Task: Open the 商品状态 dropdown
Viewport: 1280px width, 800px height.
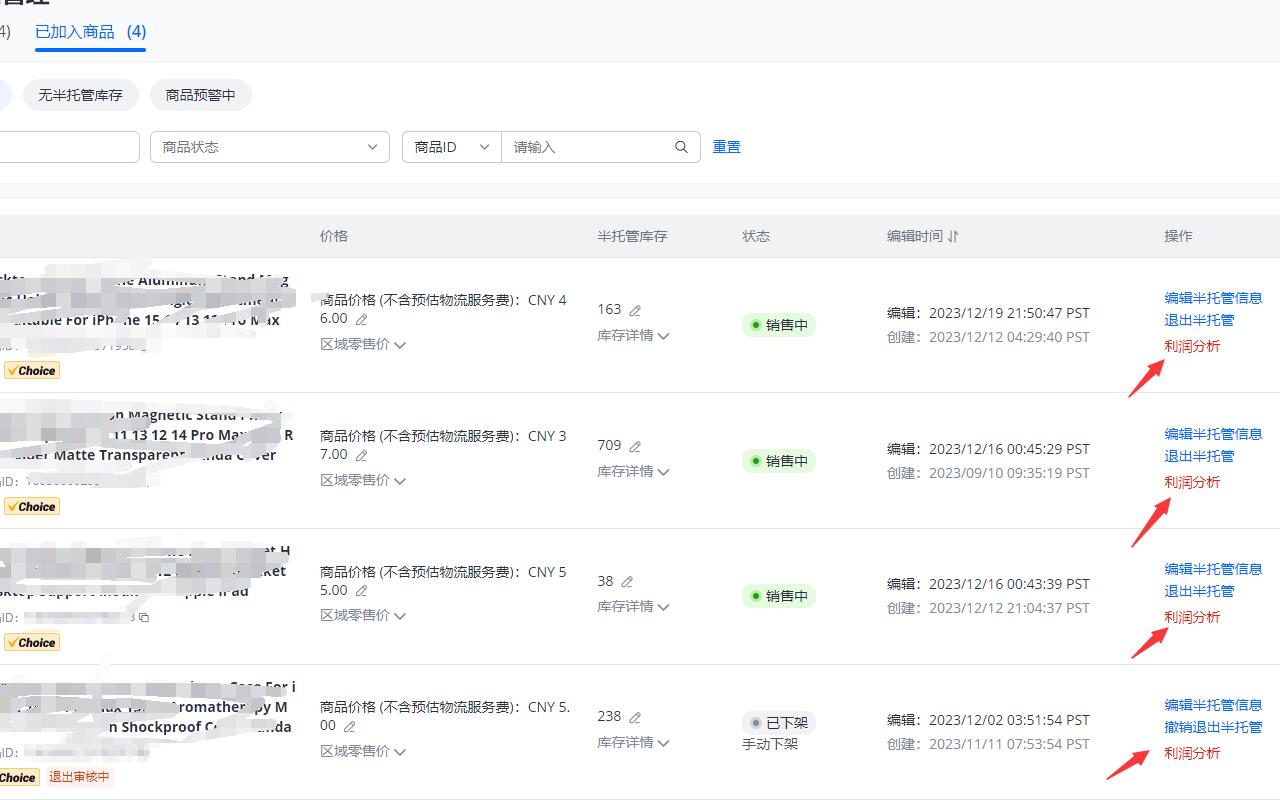Action: coord(270,147)
